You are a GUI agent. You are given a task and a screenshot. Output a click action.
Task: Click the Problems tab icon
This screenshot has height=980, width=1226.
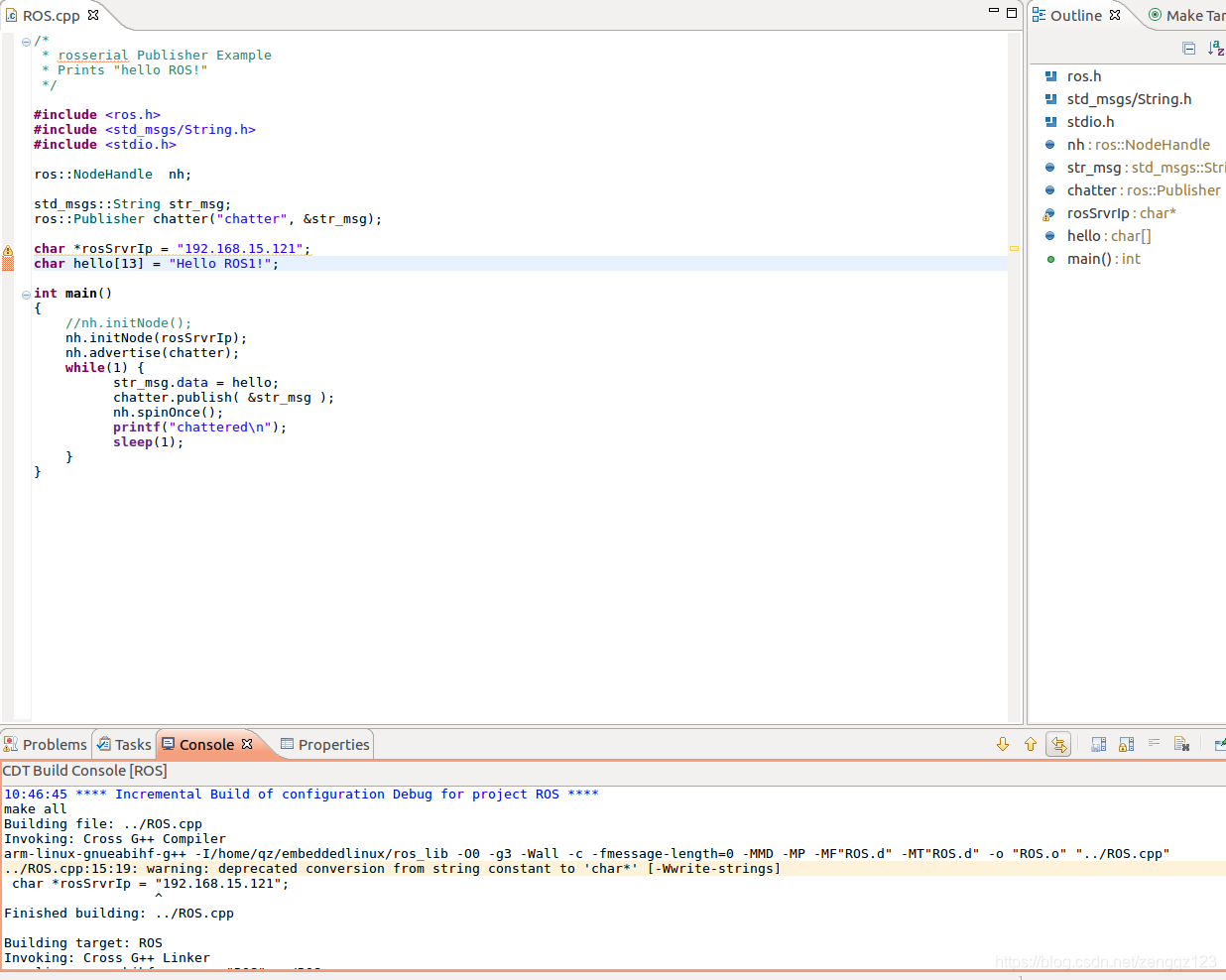click(11, 744)
